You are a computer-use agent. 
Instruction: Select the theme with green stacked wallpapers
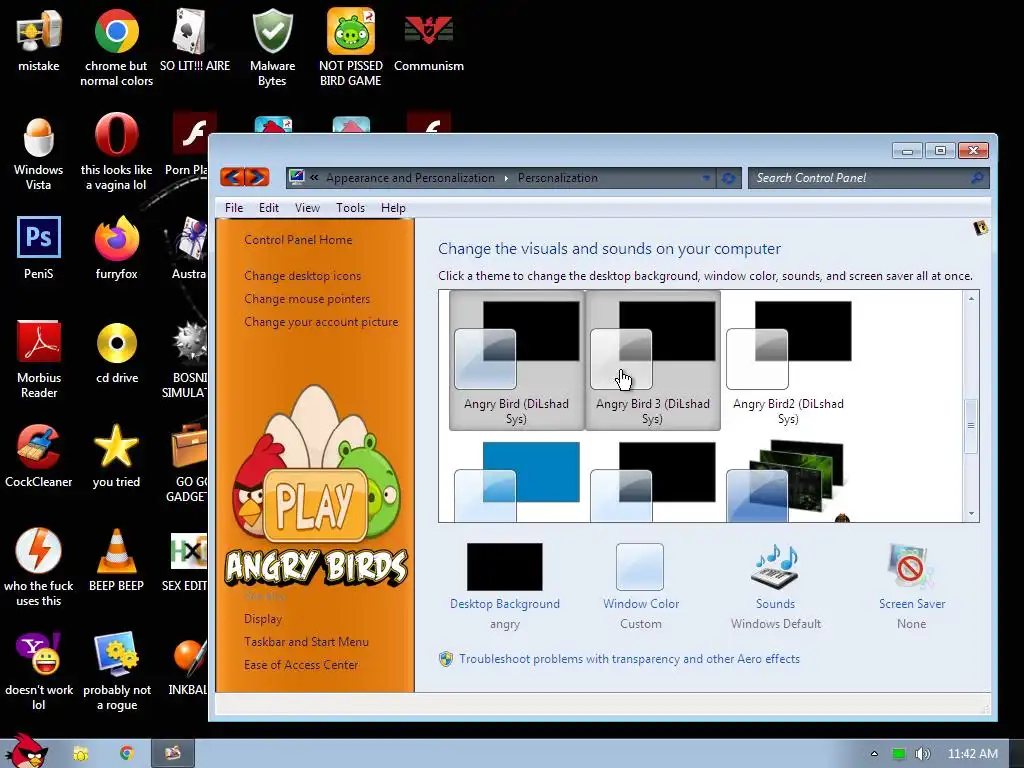tap(788, 481)
